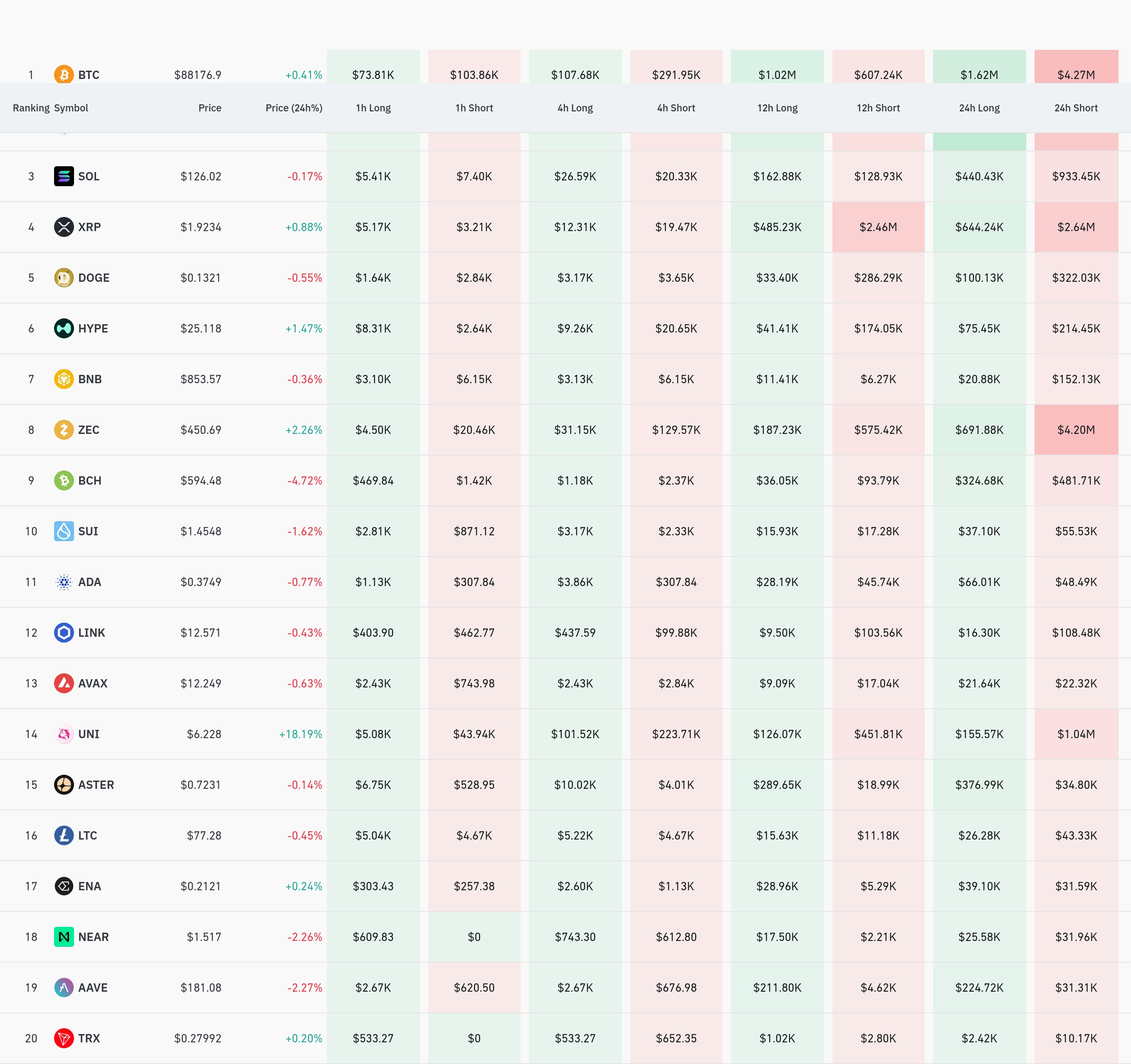Click the Zcash ZEC icon
Viewport: 1131px width, 1064px height.
pos(64,429)
